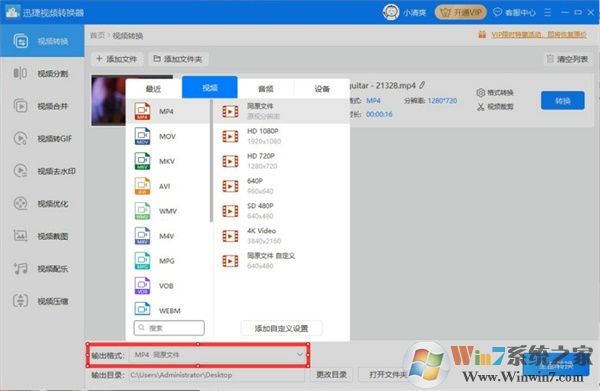The width and height of the screenshot is (600, 391).
Task: Choose the 同原文件 自定义 custom preset
Action: pos(282,261)
